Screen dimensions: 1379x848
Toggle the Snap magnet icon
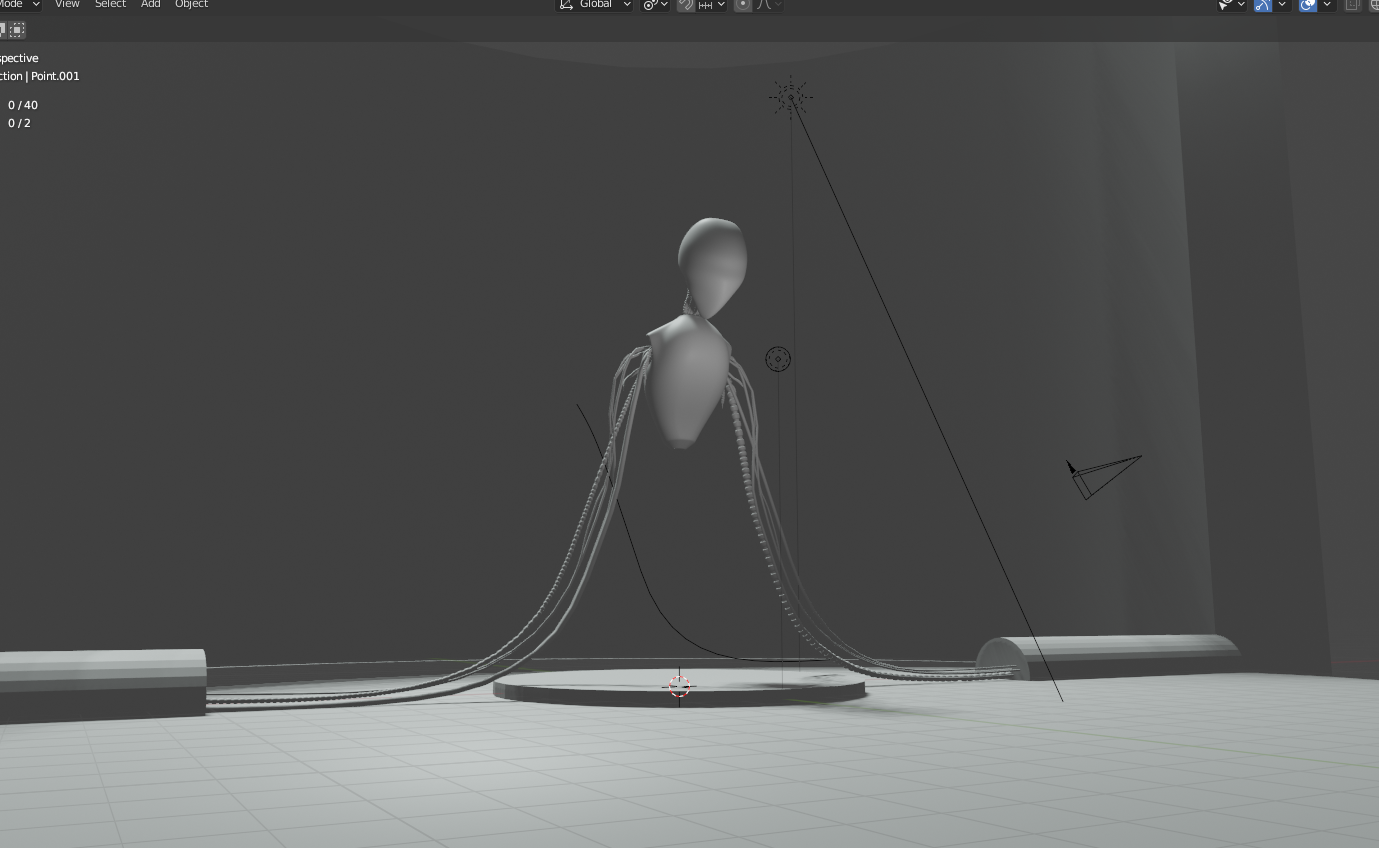pos(685,5)
